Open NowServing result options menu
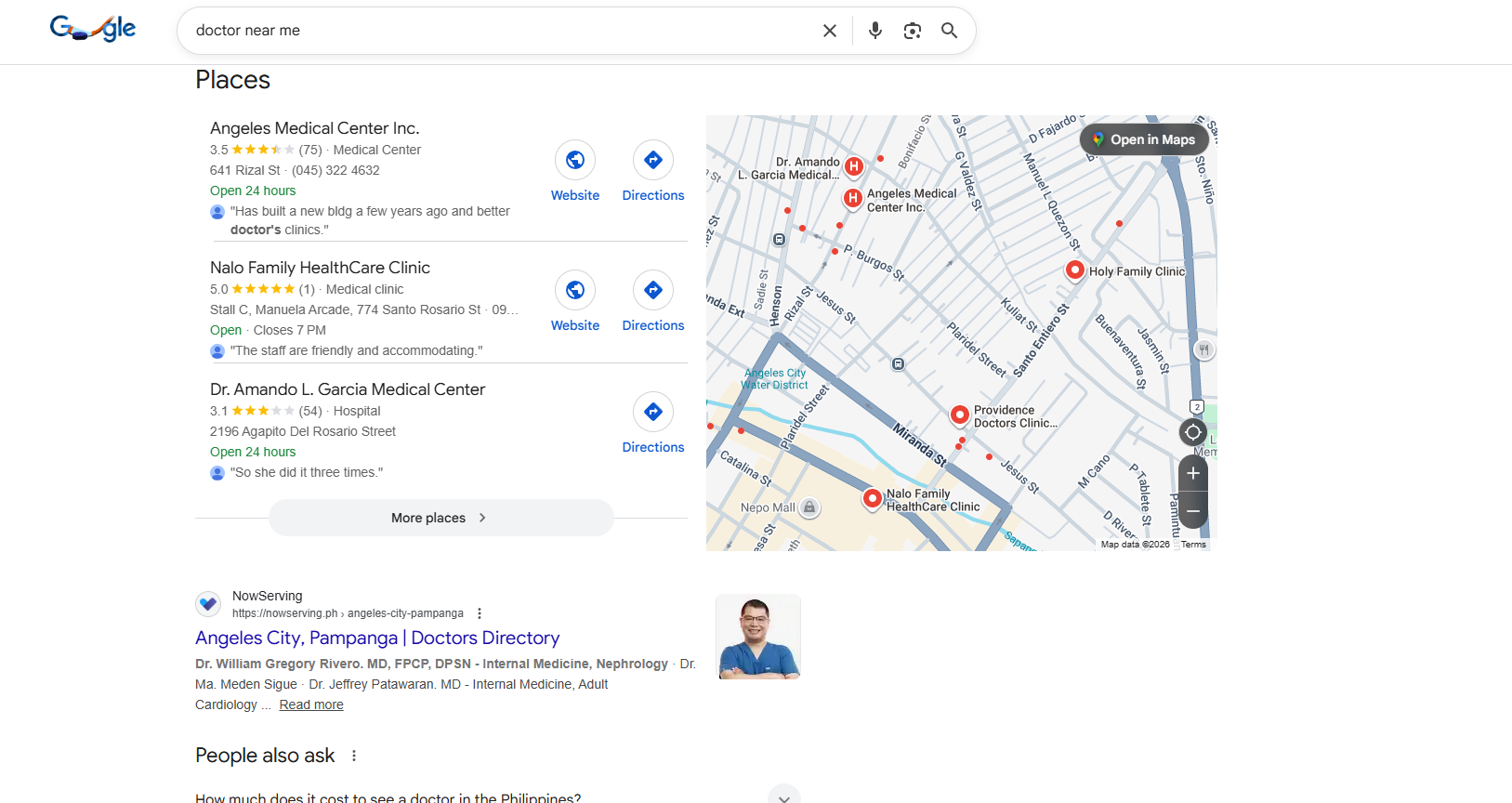 (x=480, y=613)
